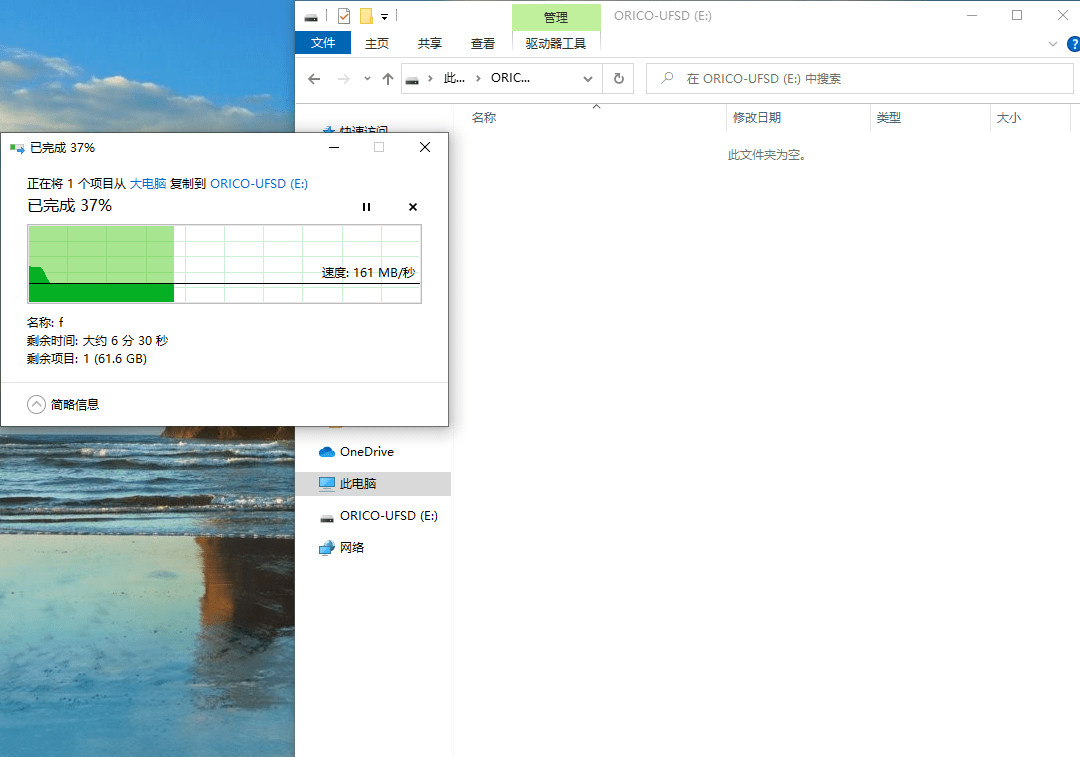
Task: Click the New Folder quick access icon
Action: 366,16
